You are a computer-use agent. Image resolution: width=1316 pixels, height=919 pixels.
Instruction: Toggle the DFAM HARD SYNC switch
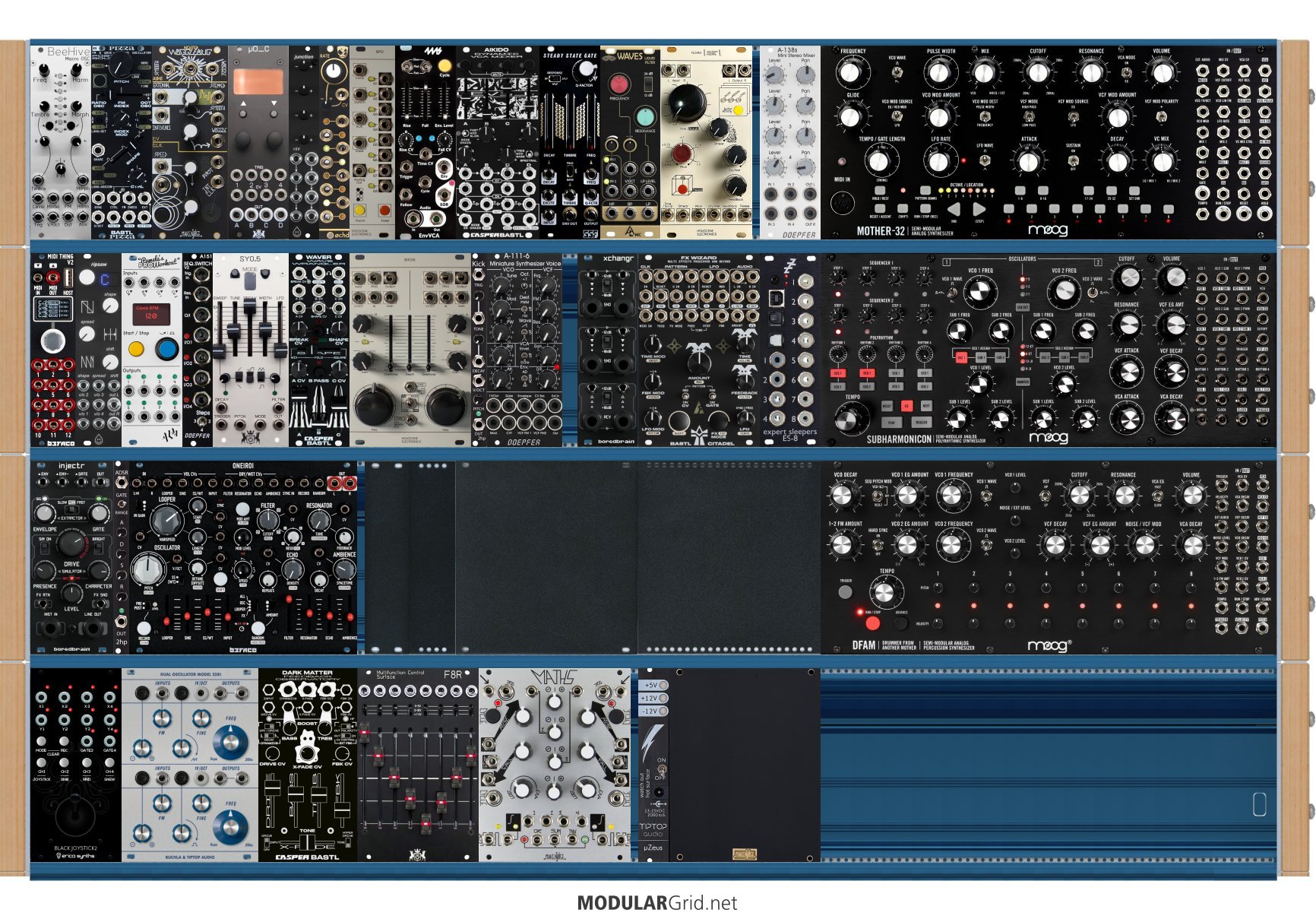coord(877,544)
